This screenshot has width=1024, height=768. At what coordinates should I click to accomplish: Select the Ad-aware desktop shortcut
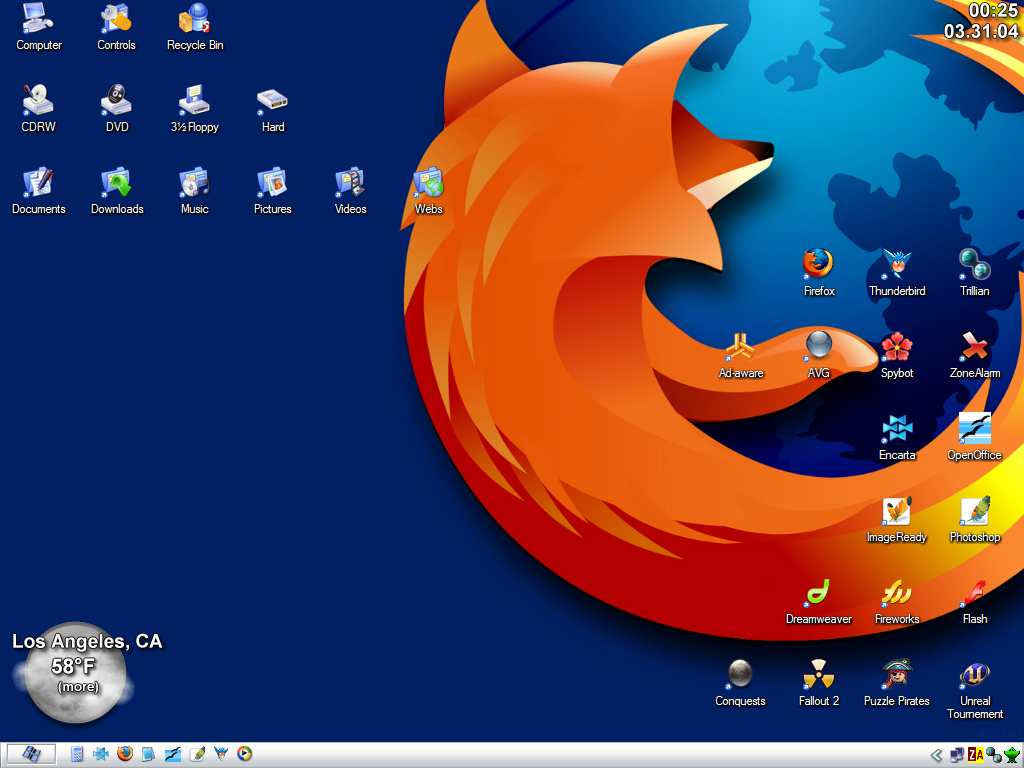pos(741,355)
